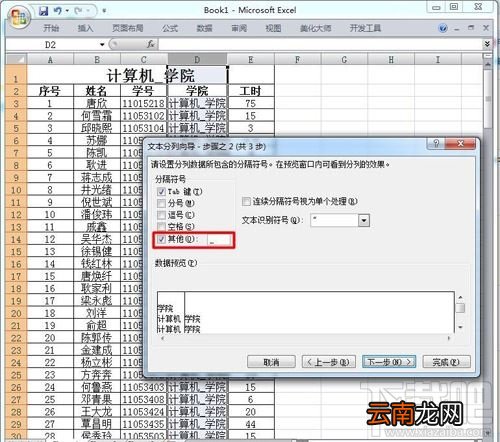The image size is (500, 442).
Task: Open the 开始 ribbon tab
Action: tap(51, 28)
